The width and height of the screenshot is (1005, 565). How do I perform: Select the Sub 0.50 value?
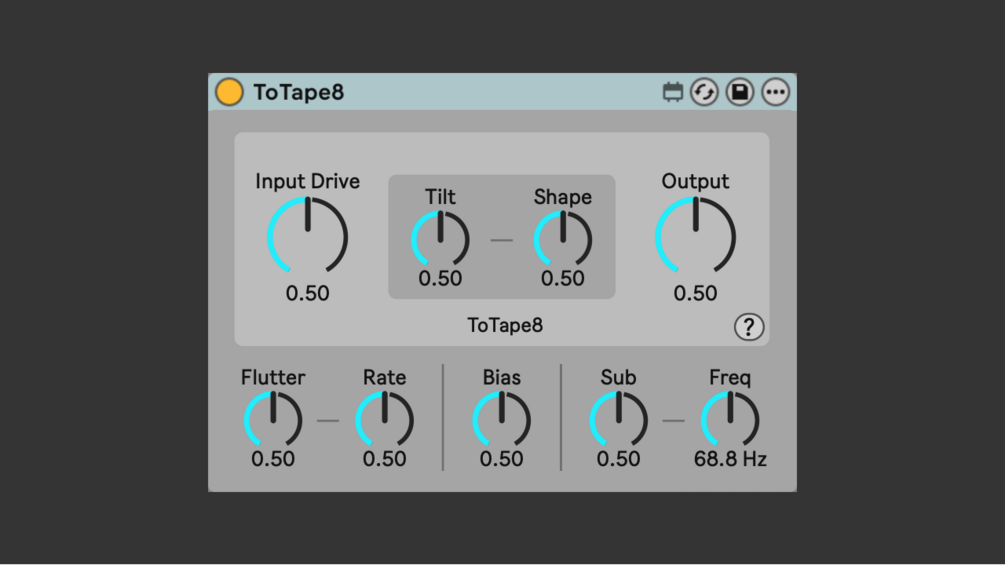(x=619, y=459)
